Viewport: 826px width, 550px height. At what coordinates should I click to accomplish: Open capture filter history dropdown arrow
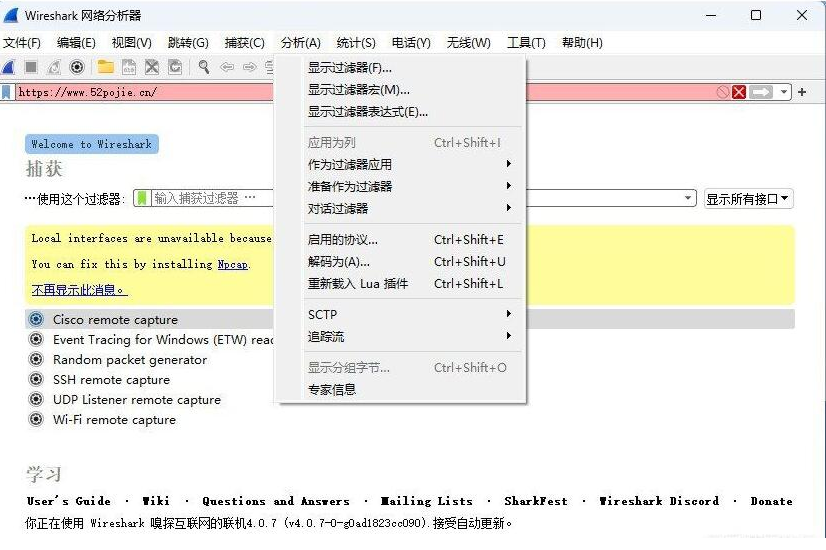coord(688,198)
